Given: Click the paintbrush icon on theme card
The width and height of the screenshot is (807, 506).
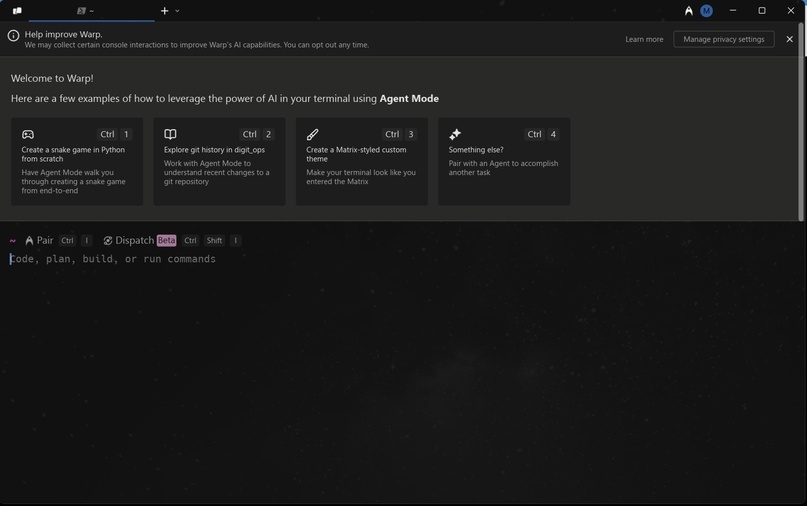Looking at the screenshot, I should (x=312, y=134).
